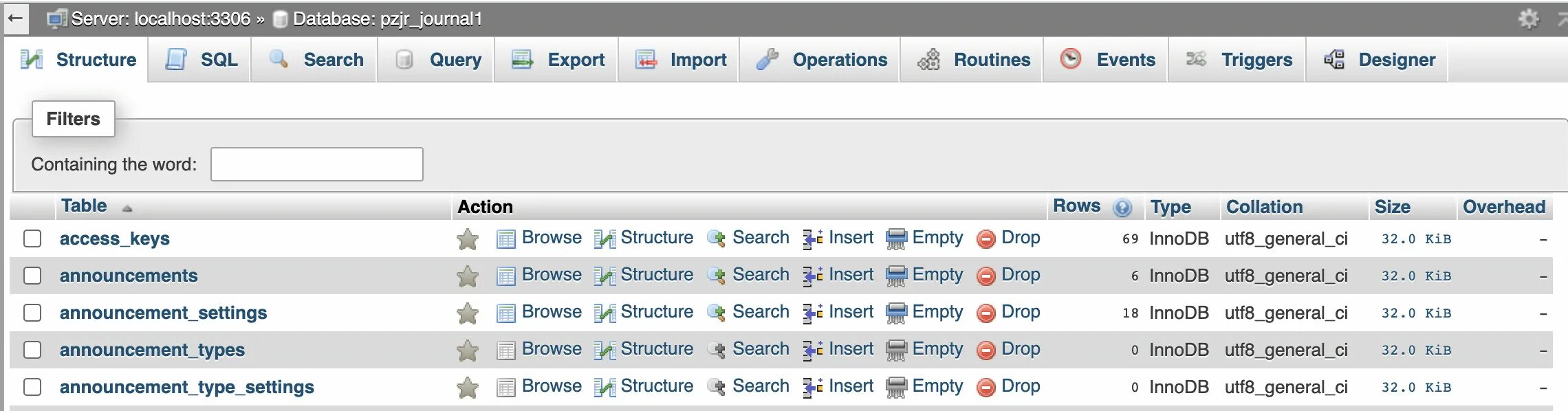Open page settings gear icon
1568x411 pixels.
tap(1528, 19)
